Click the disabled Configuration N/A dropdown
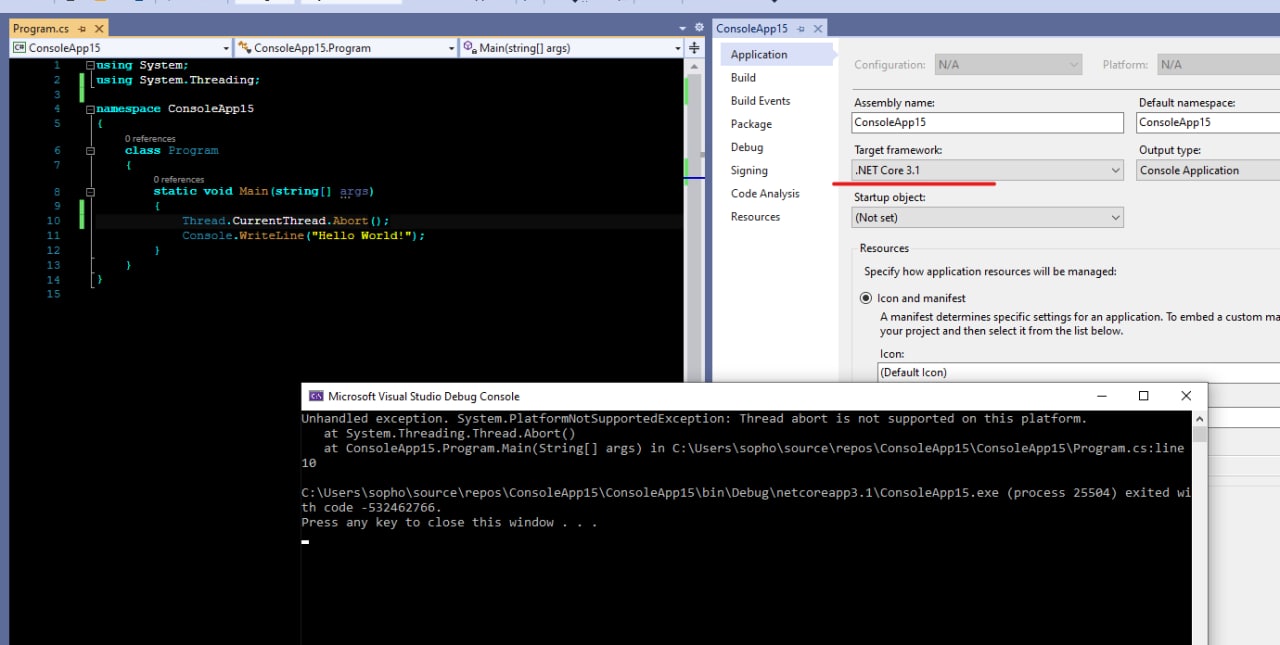This screenshot has height=645, width=1280. point(1008,65)
